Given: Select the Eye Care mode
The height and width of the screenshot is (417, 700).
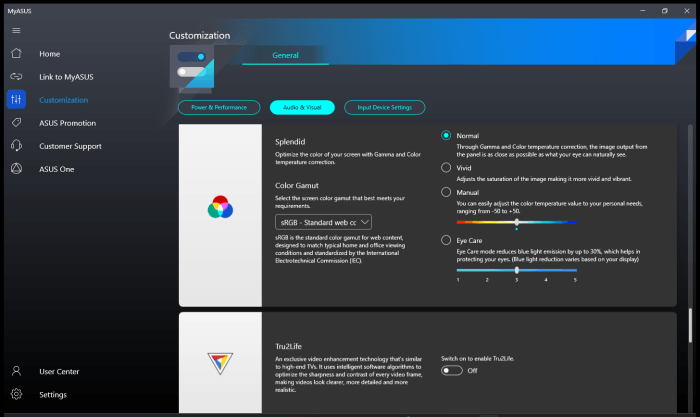Looking at the screenshot, I should click(x=446, y=240).
